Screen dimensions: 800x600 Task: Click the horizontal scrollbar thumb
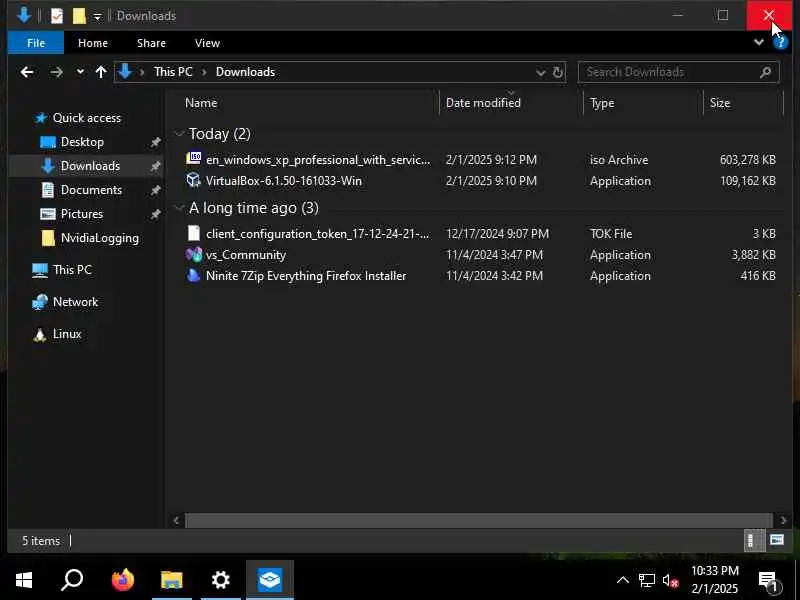pos(479,520)
